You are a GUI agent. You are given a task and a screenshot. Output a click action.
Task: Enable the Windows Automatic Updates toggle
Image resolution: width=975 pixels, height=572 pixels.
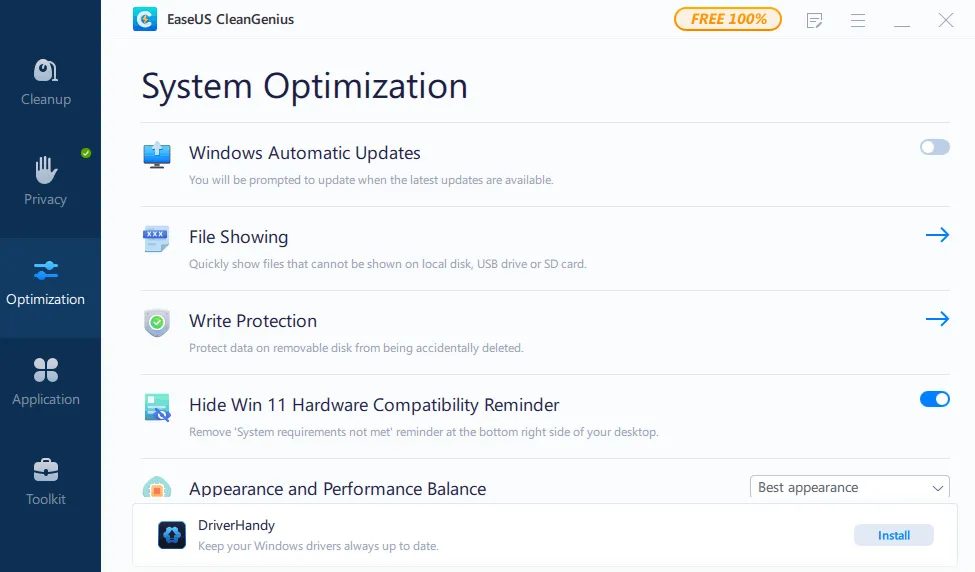pos(934,147)
